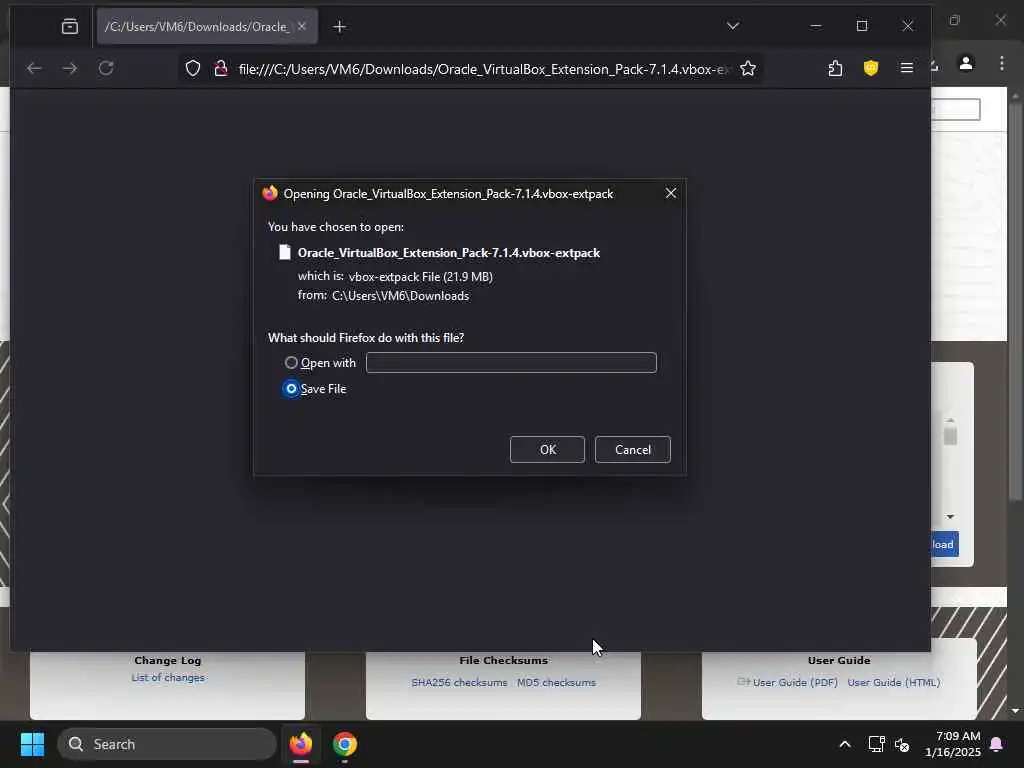Show hidden system tray icons
The height and width of the screenshot is (768, 1024).
coord(844,744)
